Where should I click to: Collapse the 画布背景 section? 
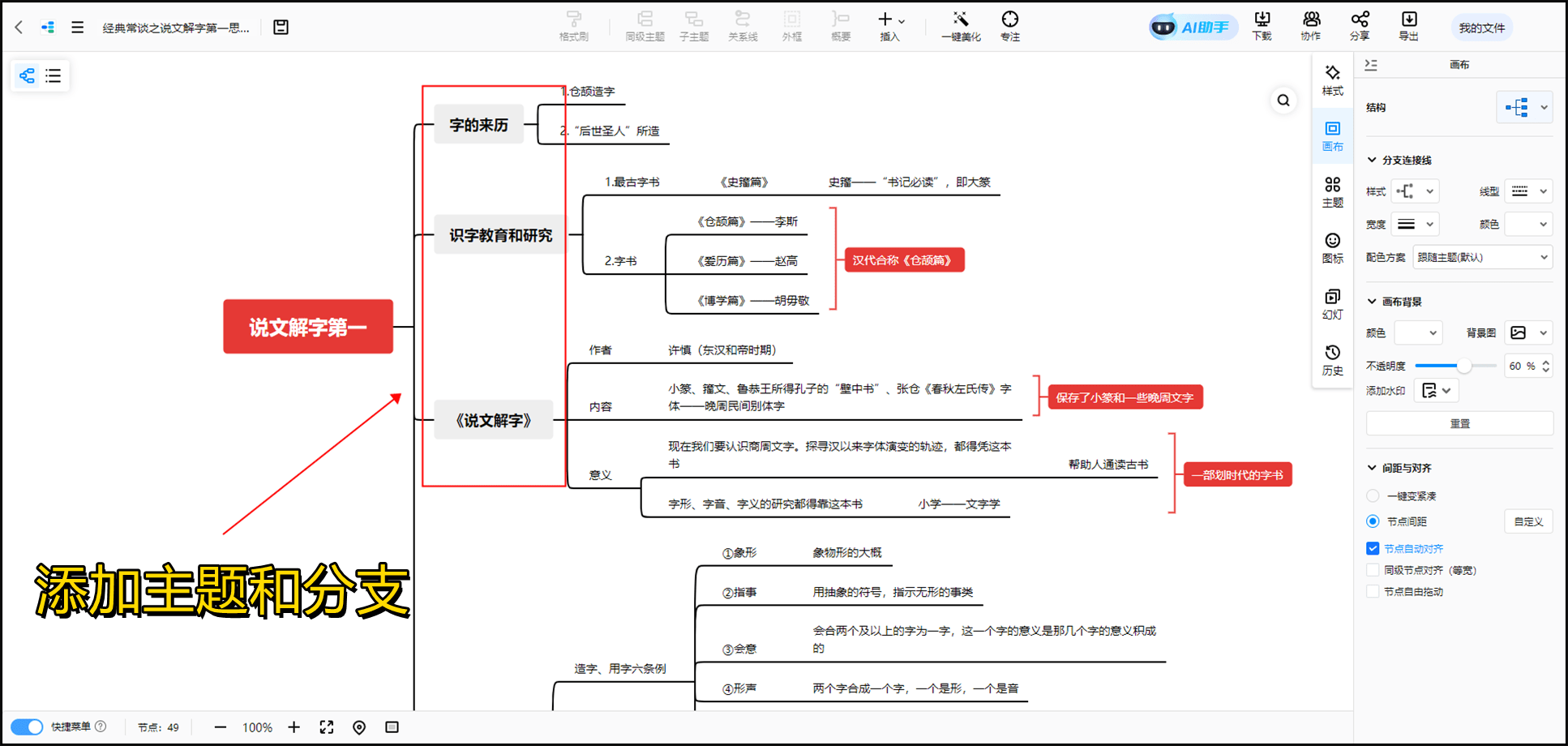click(1372, 302)
